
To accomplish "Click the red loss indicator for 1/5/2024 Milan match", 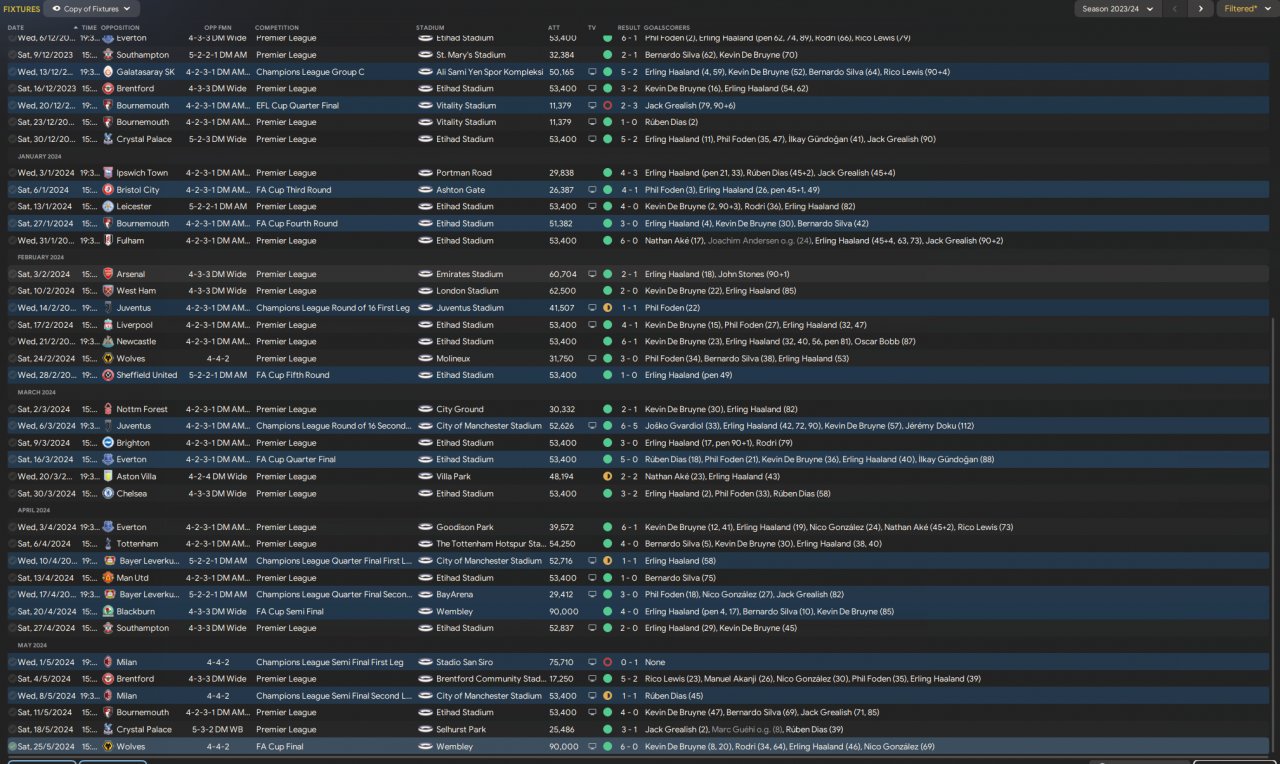I will coord(607,662).
